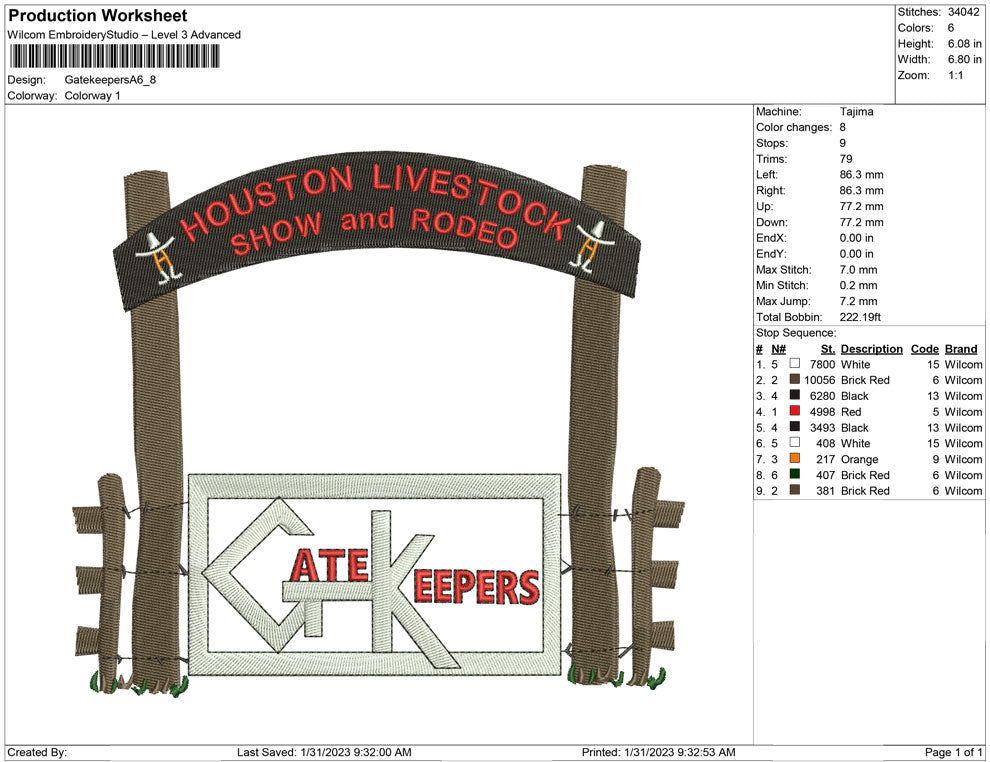This screenshot has height=762, width=990.
Task: Click the Left value '86.3 mm'
Action: [861, 175]
